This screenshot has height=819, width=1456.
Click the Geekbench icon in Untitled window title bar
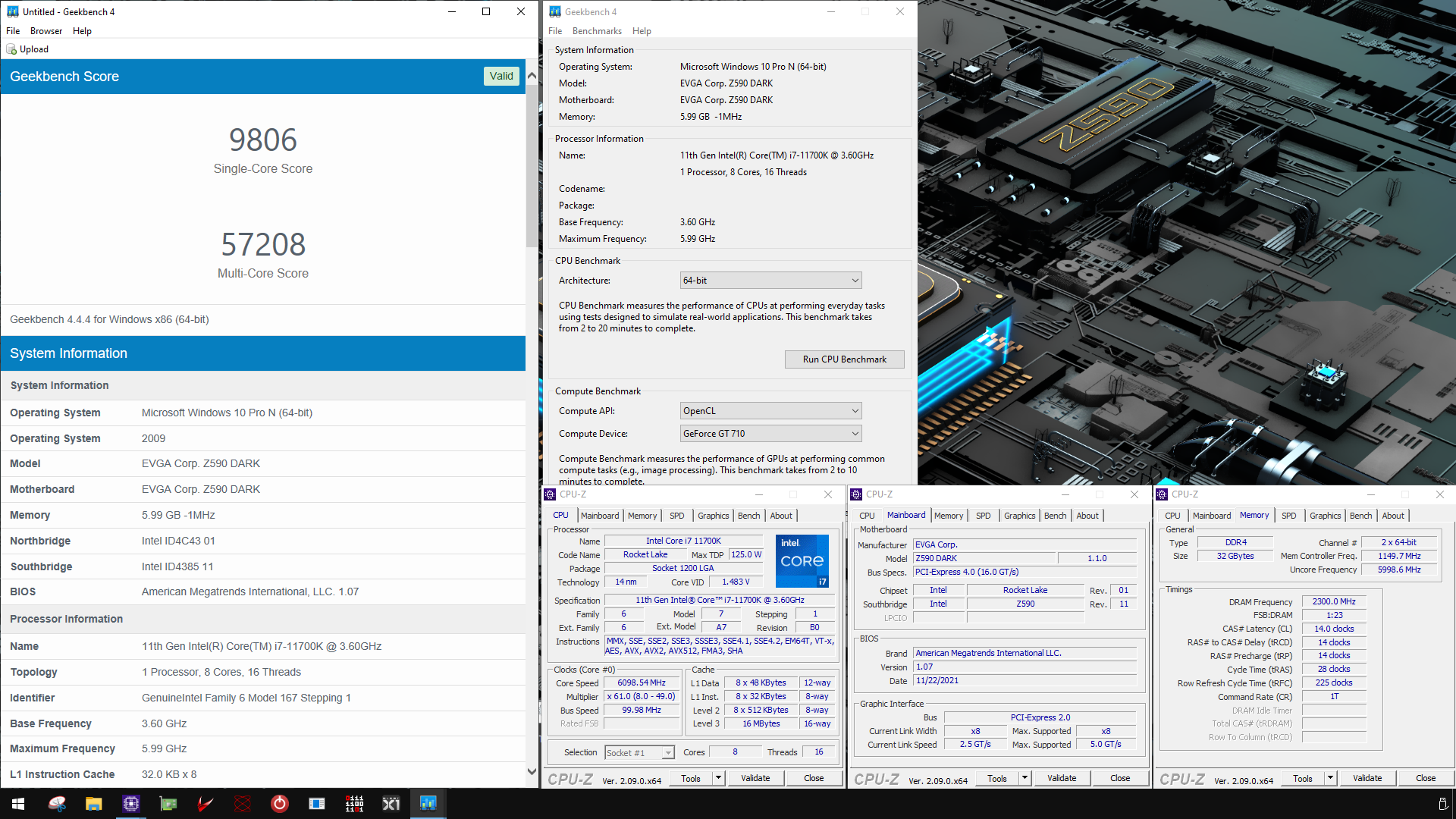point(12,11)
